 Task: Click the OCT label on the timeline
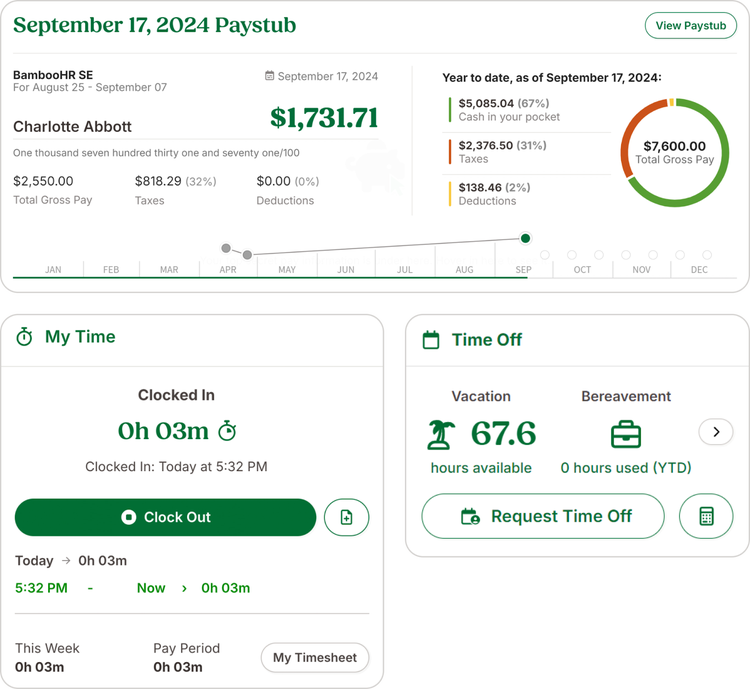click(582, 270)
